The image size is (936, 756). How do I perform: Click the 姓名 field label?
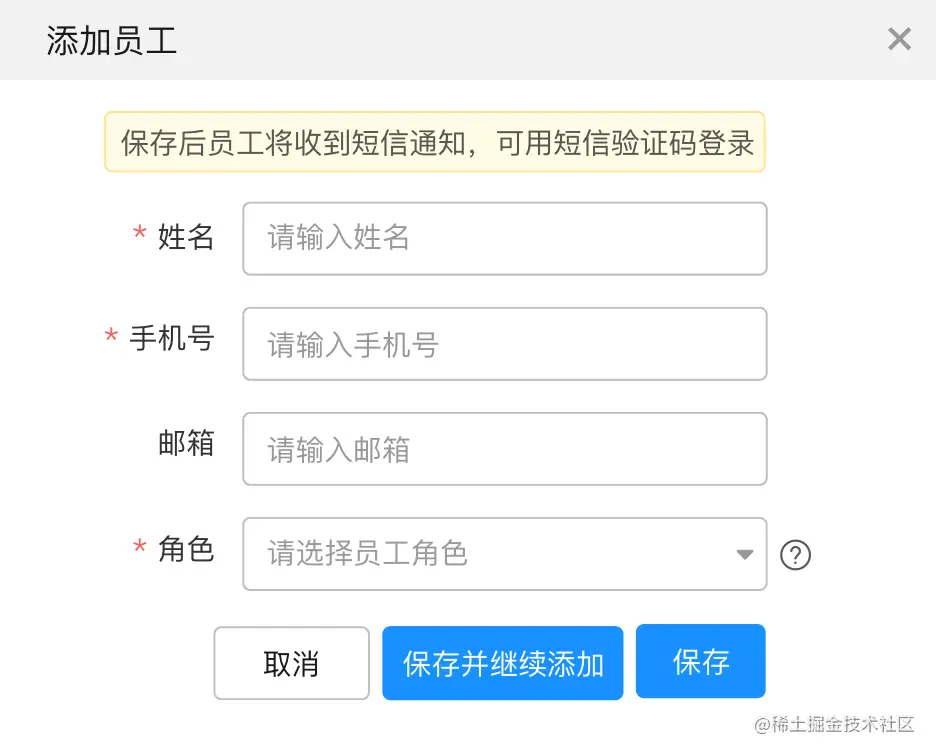186,237
